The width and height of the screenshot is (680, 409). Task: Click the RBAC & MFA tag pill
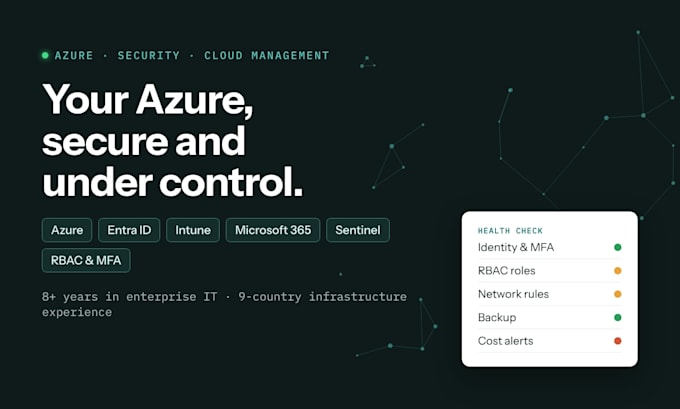[86, 260]
